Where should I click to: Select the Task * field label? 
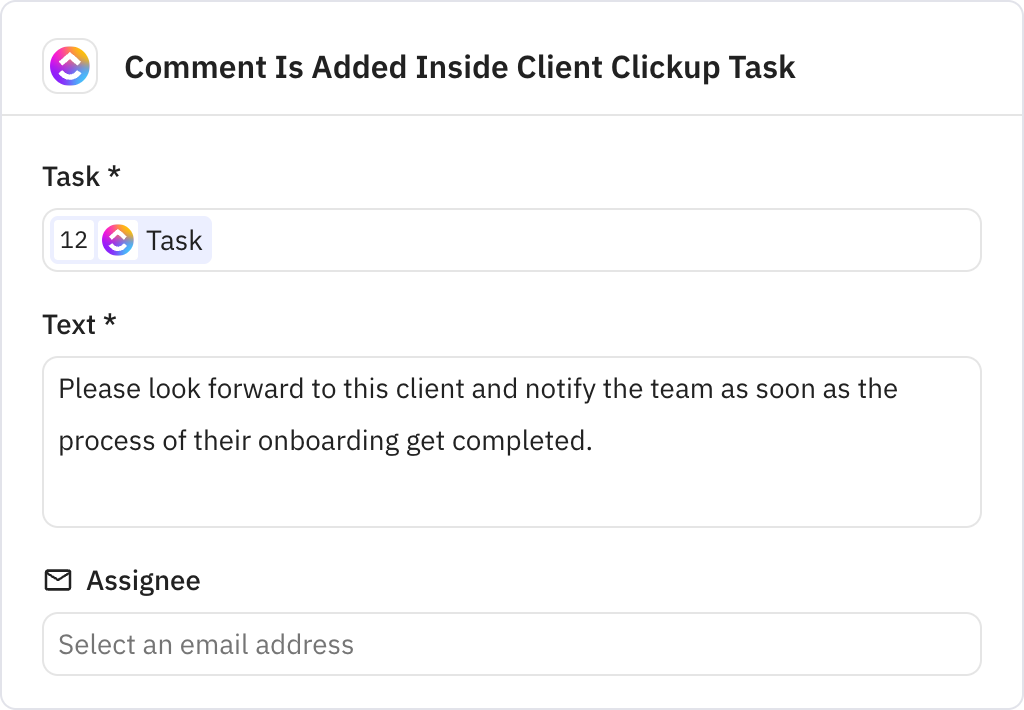[80, 176]
